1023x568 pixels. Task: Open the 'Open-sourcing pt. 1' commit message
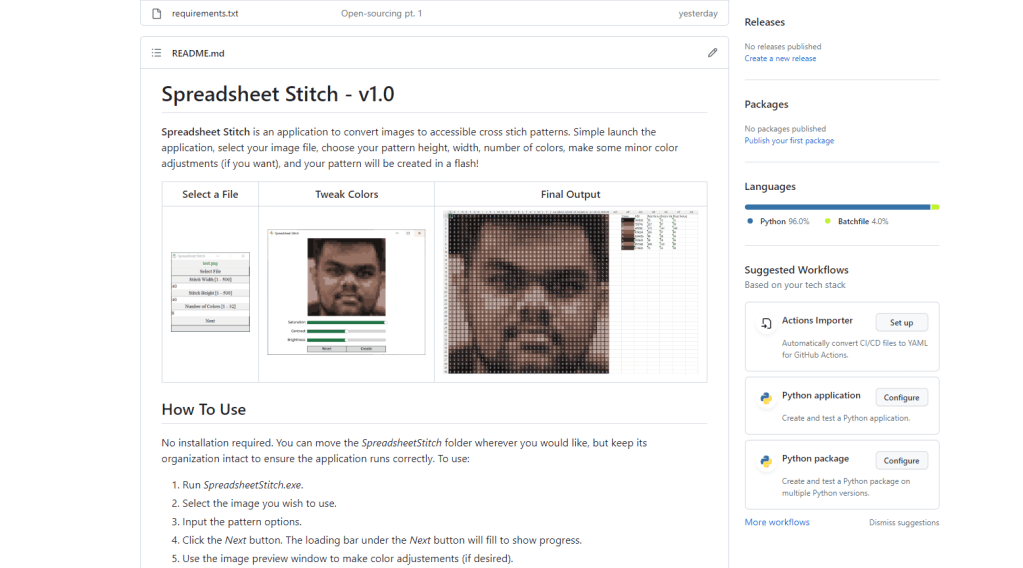coord(381,14)
